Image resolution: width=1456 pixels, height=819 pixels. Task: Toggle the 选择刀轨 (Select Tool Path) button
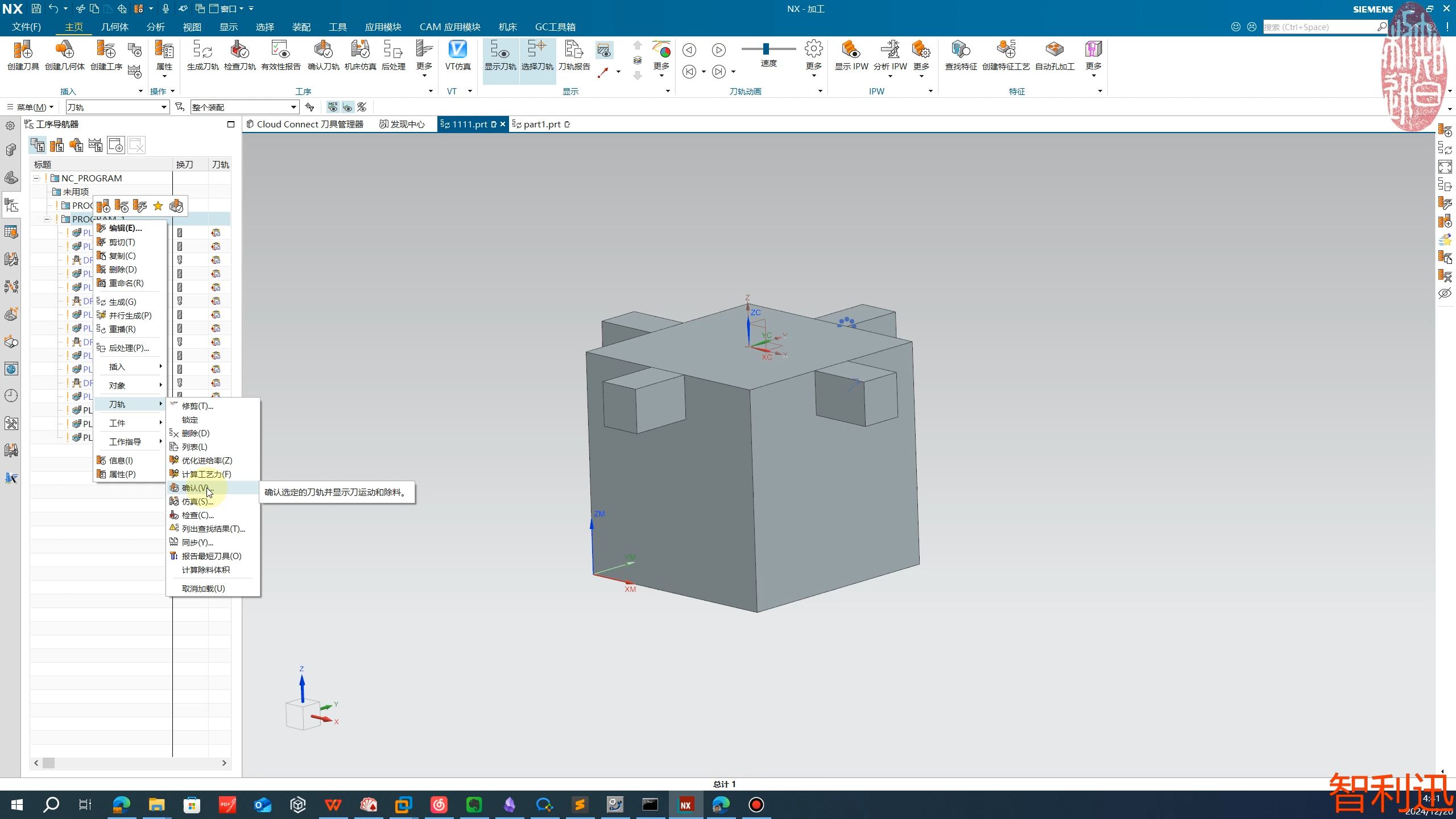coord(537,51)
